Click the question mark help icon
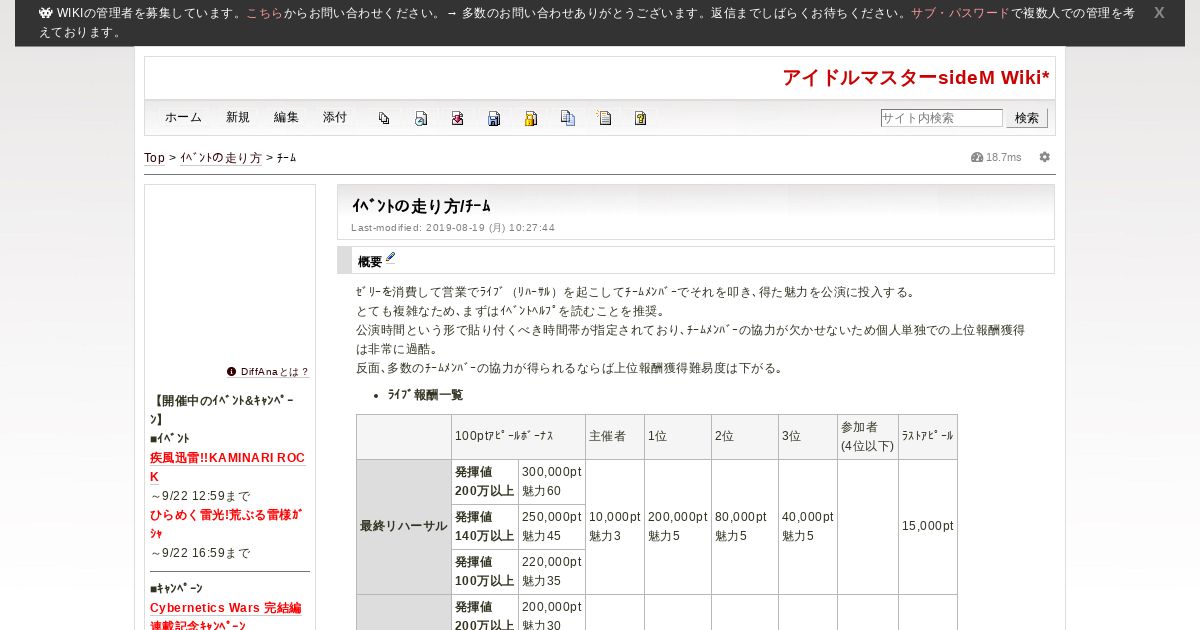The image size is (1200, 630). 641,118
